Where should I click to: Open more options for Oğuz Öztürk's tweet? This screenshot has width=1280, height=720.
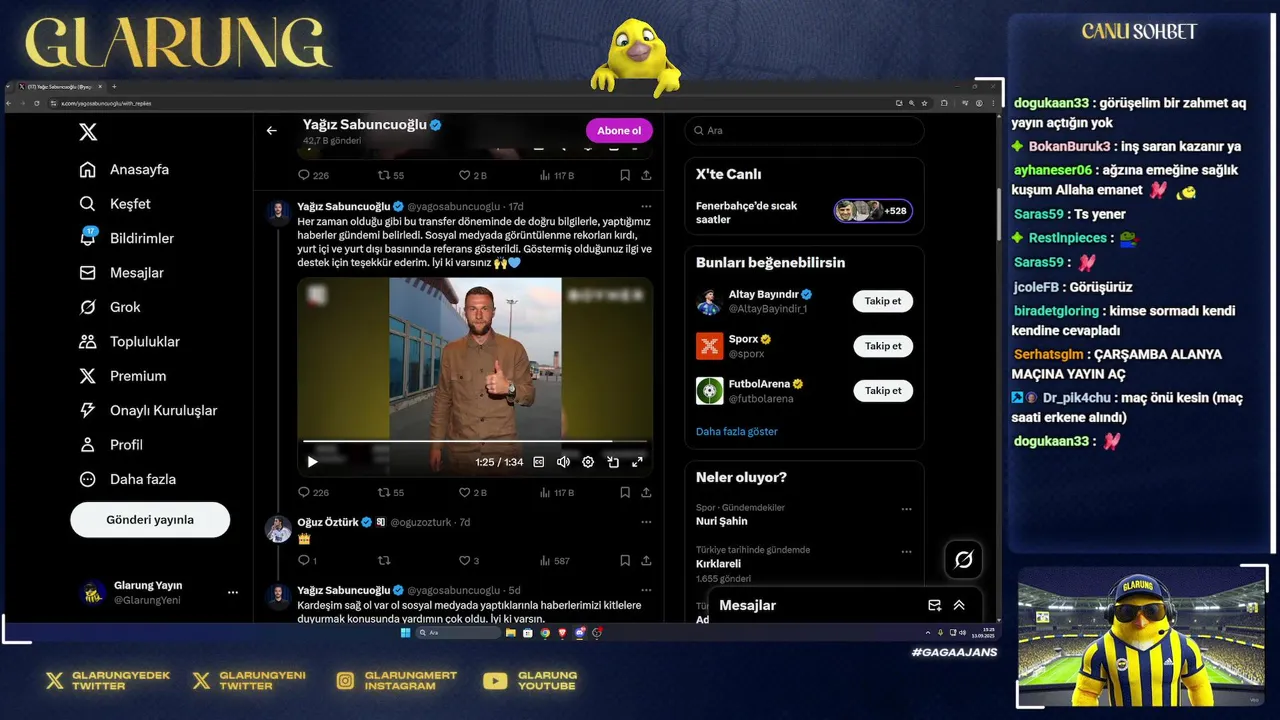(x=646, y=522)
